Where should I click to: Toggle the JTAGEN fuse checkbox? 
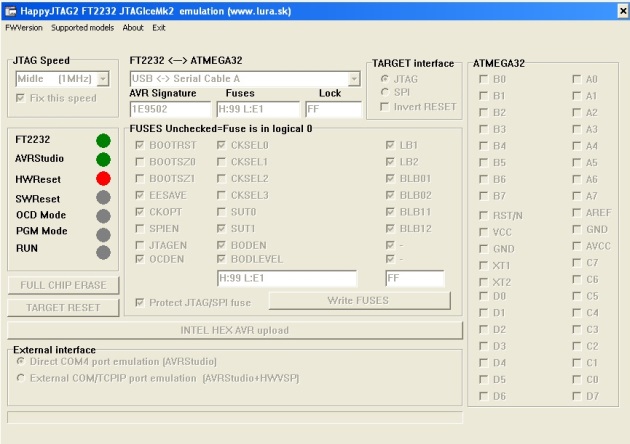click(x=139, y=245)
